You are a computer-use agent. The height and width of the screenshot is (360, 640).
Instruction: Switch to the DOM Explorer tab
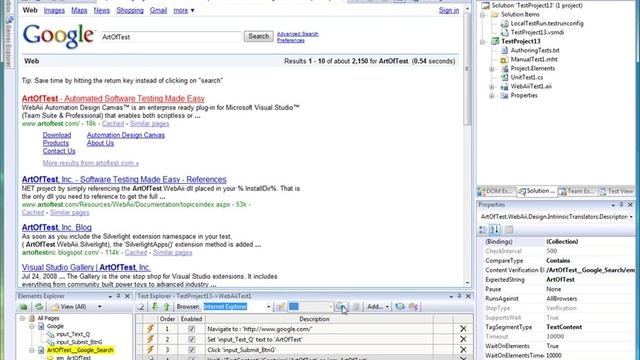[x=497, y=191]
